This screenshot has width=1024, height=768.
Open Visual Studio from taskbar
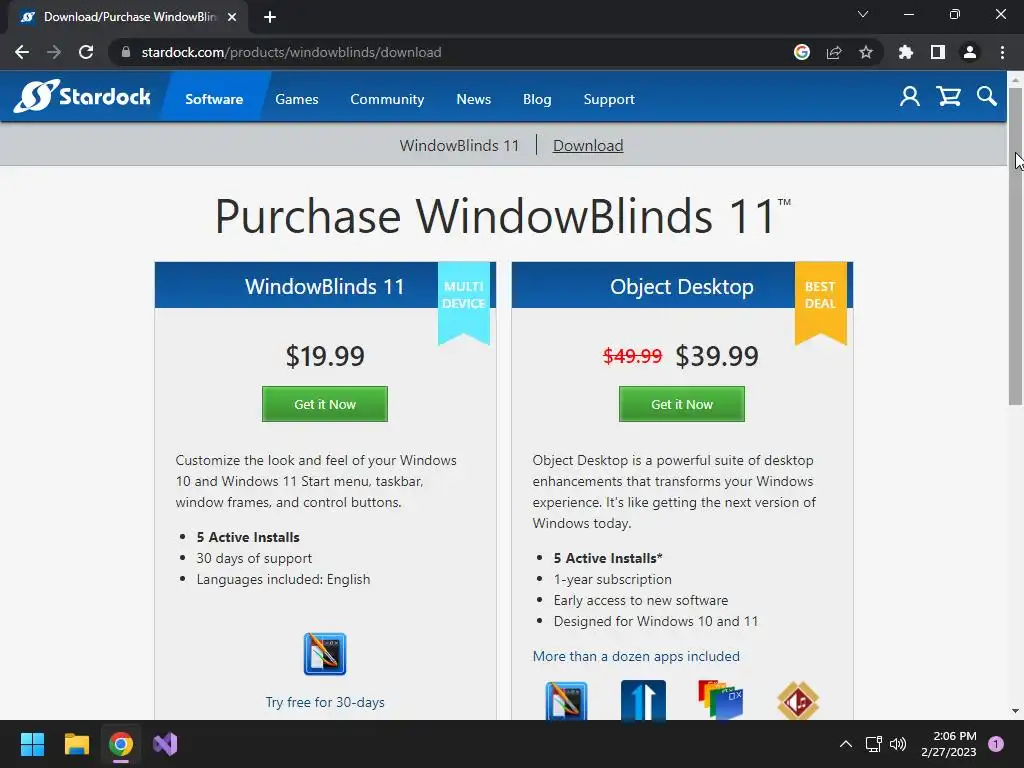(x=165, y=744)
